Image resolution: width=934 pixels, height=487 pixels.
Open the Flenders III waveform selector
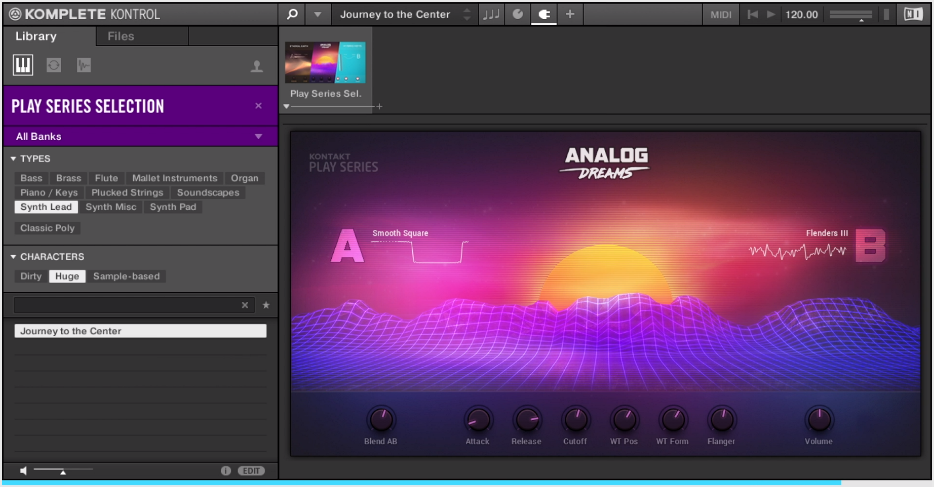827,233
